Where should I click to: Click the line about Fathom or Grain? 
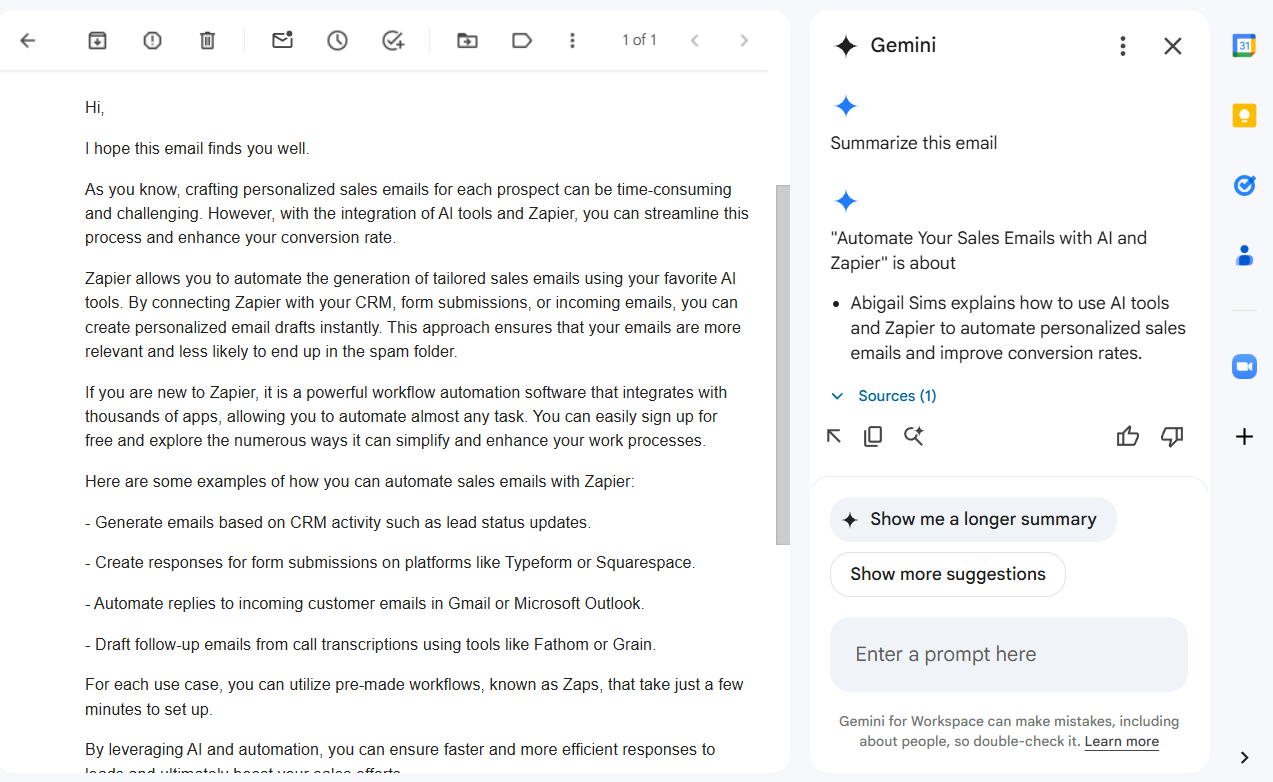tap(371, 644)
